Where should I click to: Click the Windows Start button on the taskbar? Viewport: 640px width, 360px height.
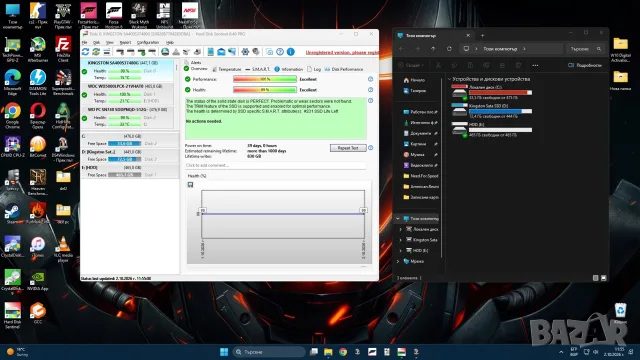pyautogui.click(x=224, y=352)
